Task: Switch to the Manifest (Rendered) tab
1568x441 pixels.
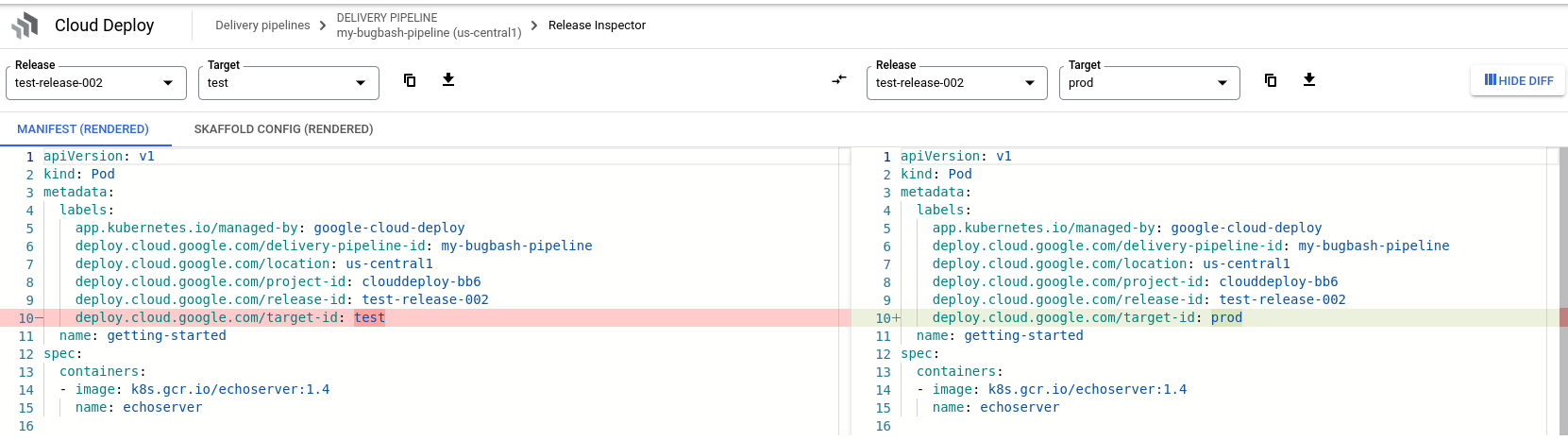Action: [83, 129]
